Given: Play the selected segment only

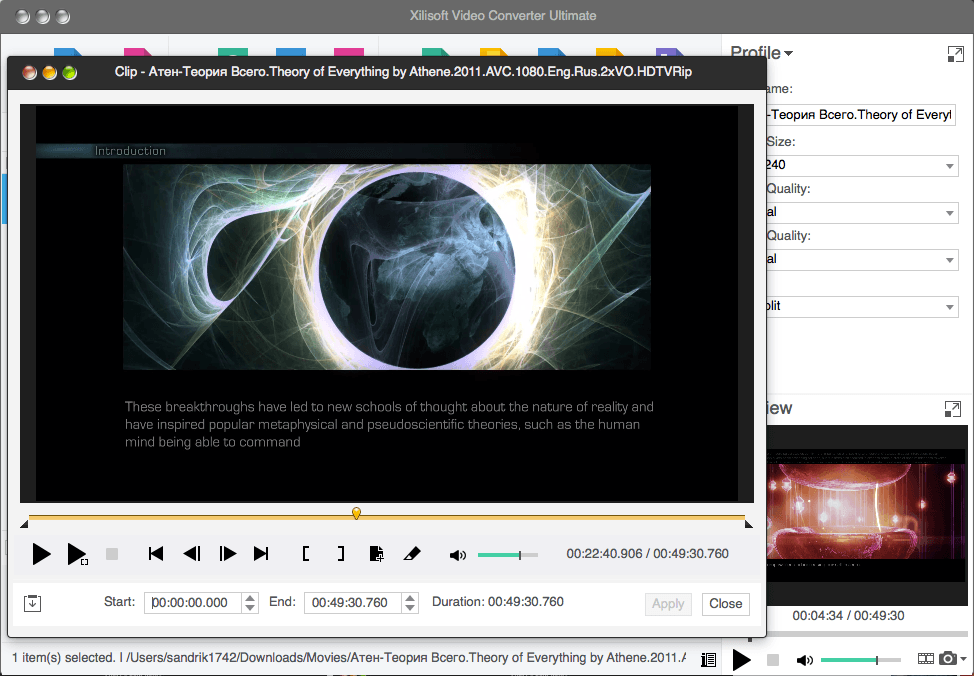Looking at the screenshot, I should [77, 554].
